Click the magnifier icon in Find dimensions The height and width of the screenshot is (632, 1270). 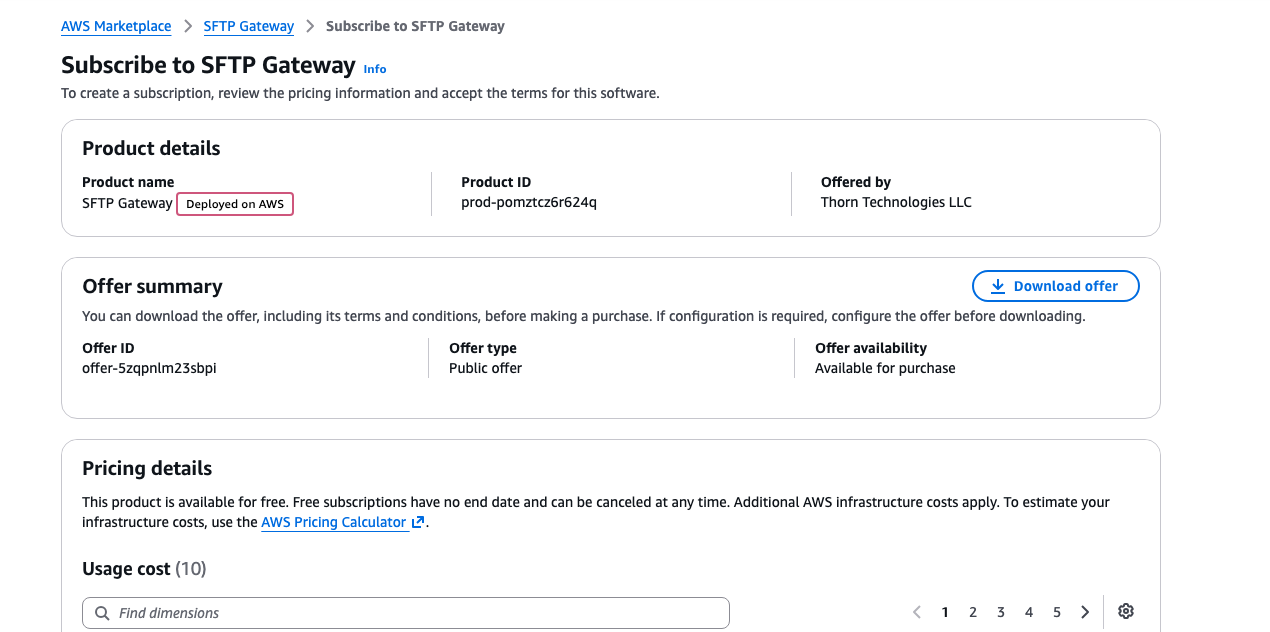102,613
